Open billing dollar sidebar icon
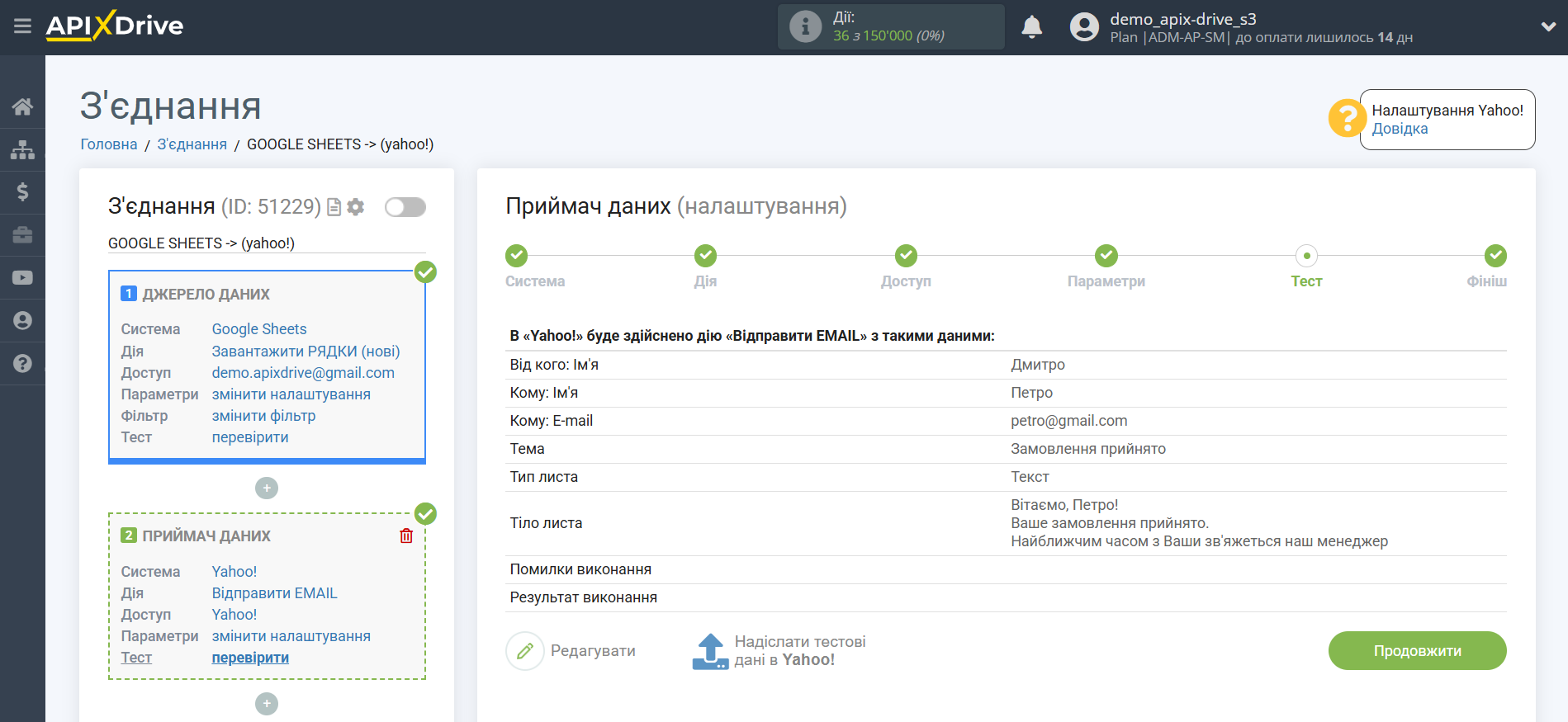 tap(22, 192)
